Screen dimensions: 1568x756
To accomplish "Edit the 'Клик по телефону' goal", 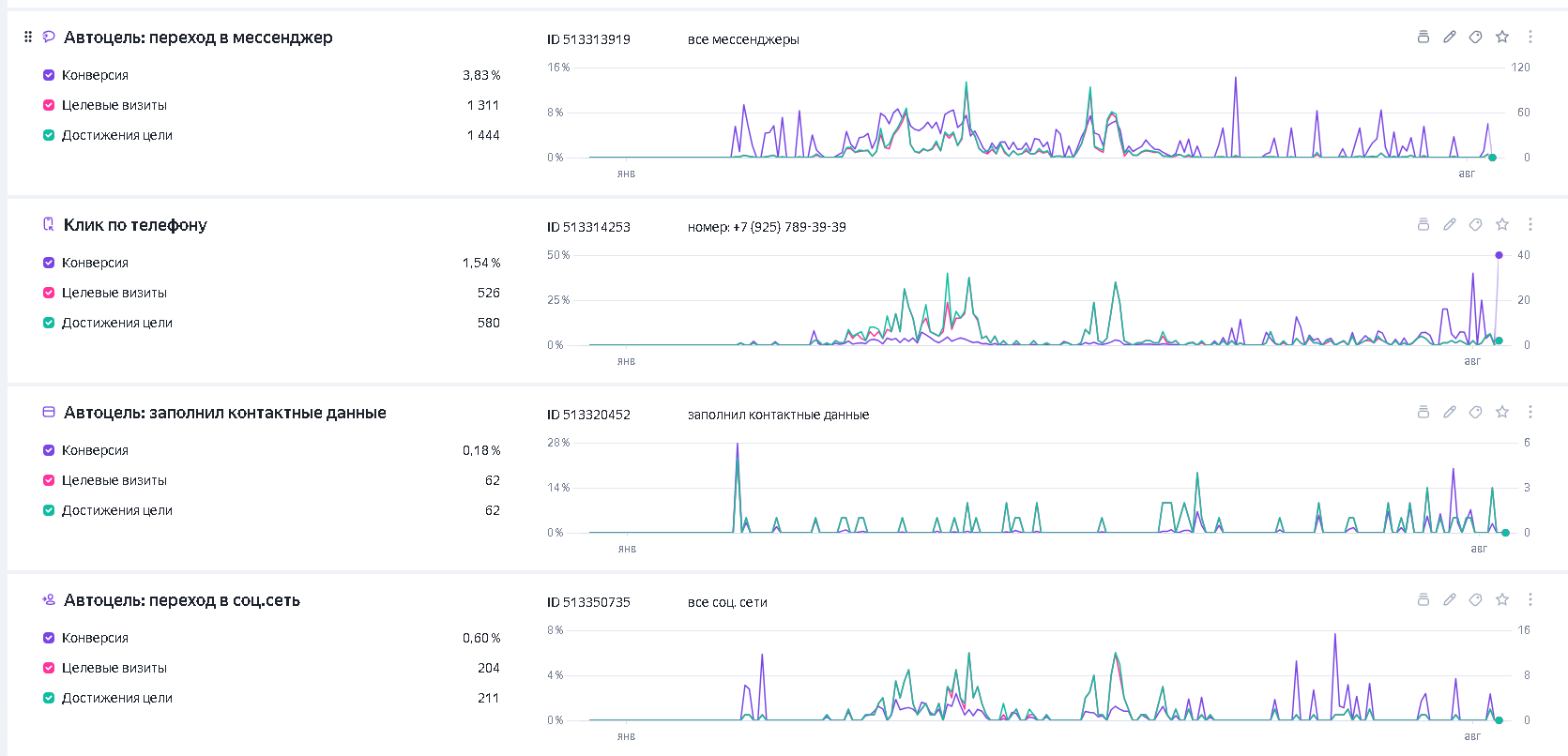I will 1450,224.
